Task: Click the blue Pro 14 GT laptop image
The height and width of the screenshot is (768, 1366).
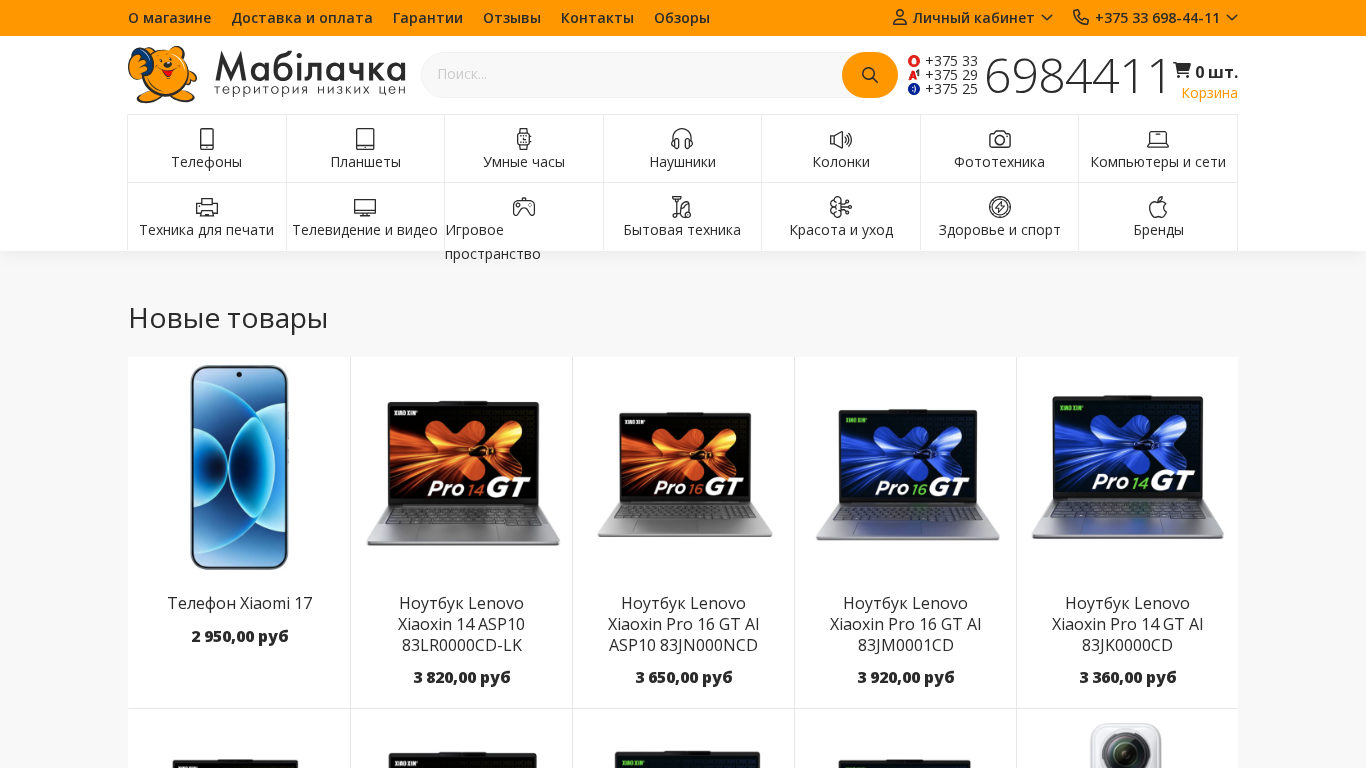Action: (x=1128, y=467)
